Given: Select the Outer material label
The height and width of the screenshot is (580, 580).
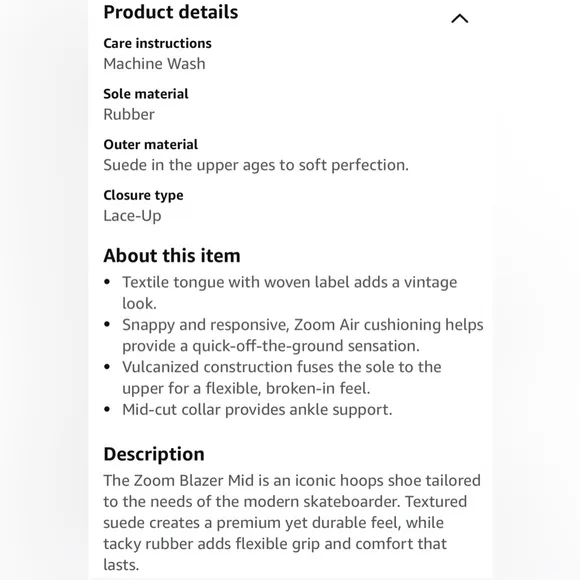Looking at the screenshot, I should coord(151,144).
